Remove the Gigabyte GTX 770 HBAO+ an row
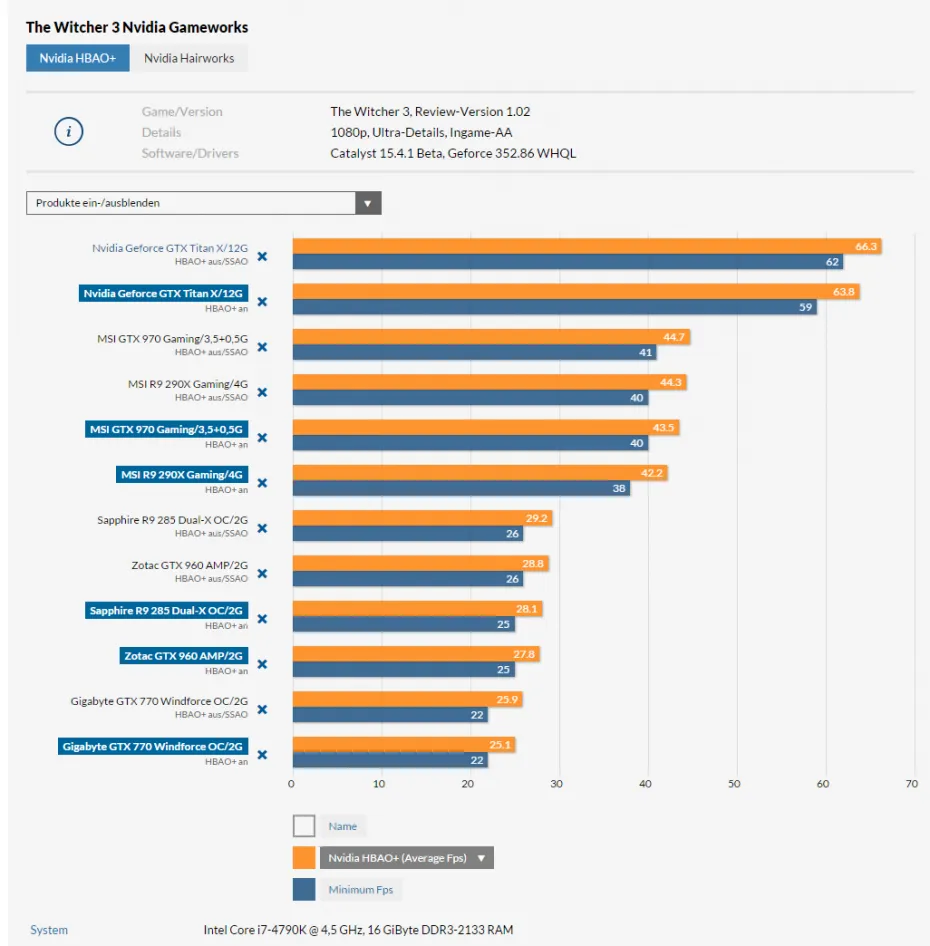 pyautogui.click(x=262, y=754)
